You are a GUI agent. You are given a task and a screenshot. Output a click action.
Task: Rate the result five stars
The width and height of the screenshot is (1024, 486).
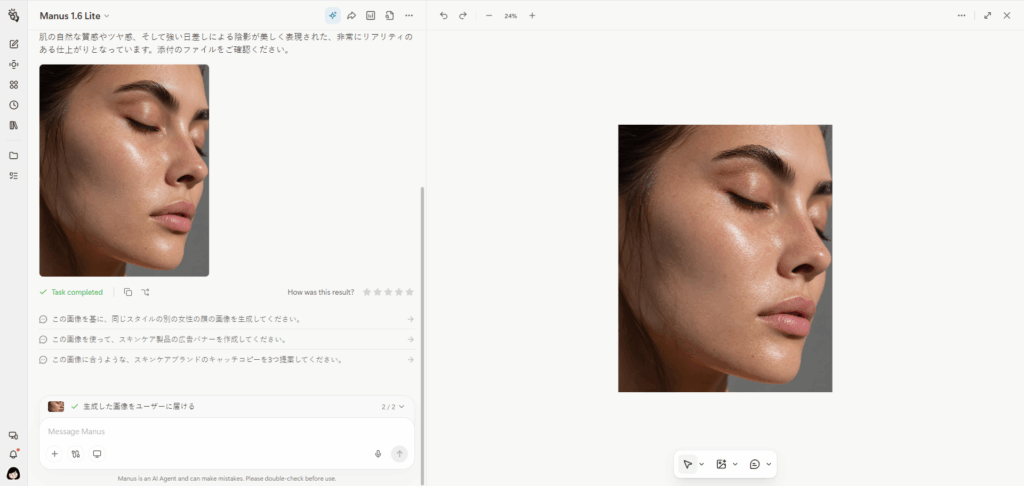(409, 292)
